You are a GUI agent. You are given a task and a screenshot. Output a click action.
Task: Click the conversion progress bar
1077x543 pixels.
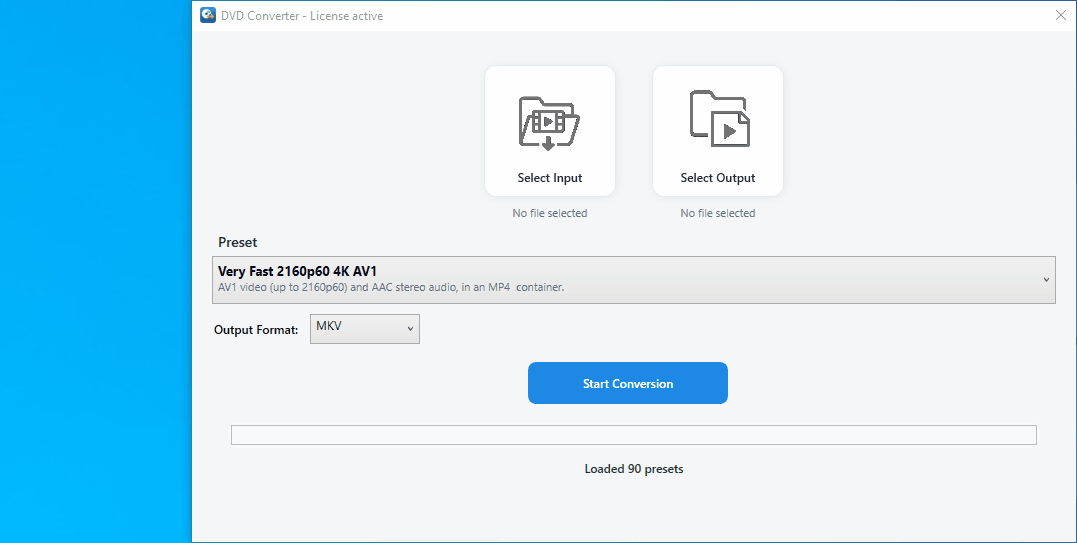coord(633,435)
